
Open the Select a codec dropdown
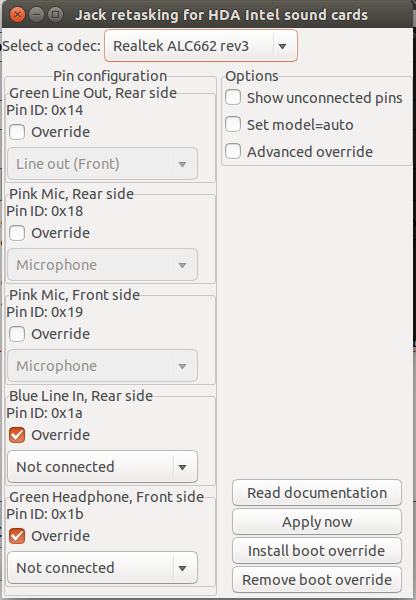[201, 46]
